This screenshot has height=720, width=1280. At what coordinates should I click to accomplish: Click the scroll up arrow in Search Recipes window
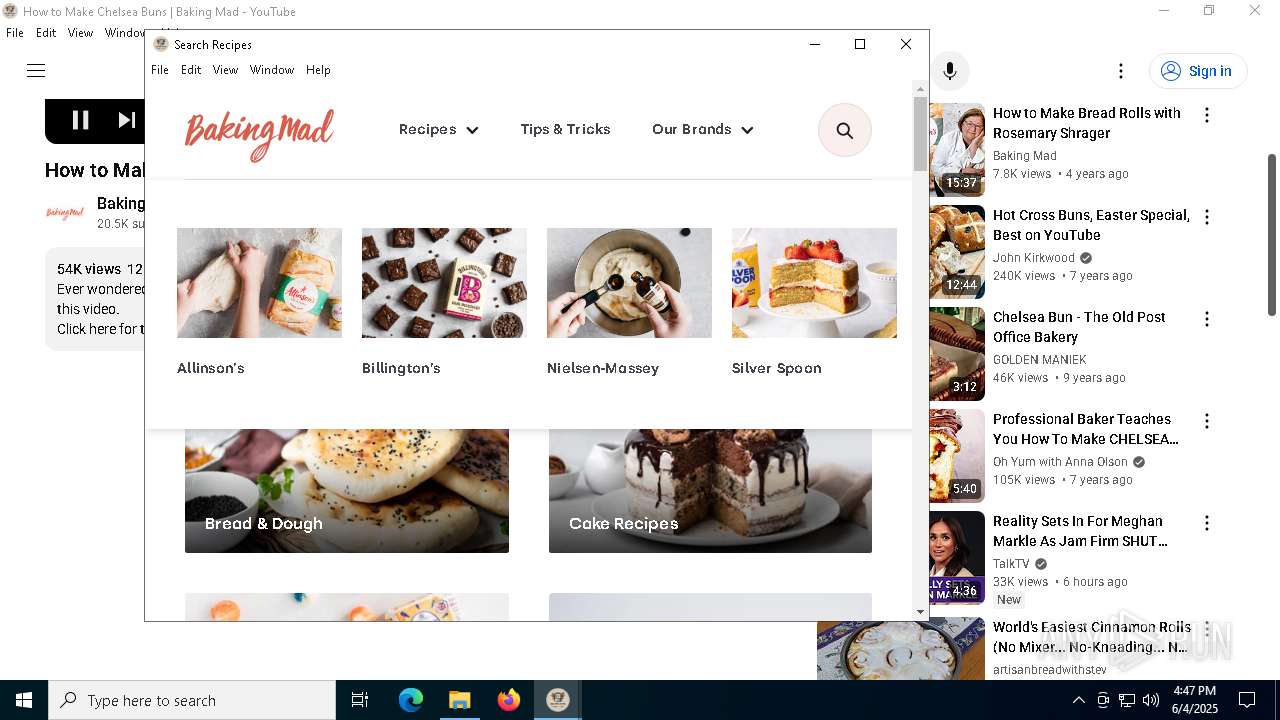920,89
